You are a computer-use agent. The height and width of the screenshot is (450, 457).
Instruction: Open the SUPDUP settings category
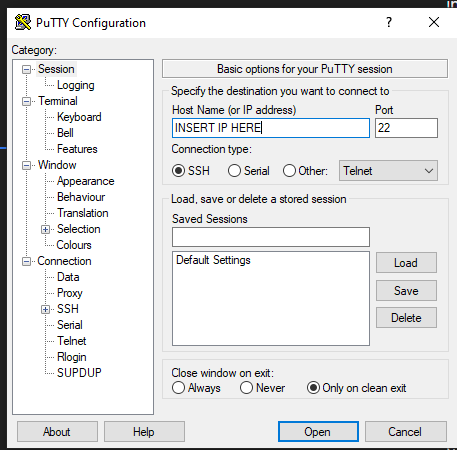(x=79, y=373)
